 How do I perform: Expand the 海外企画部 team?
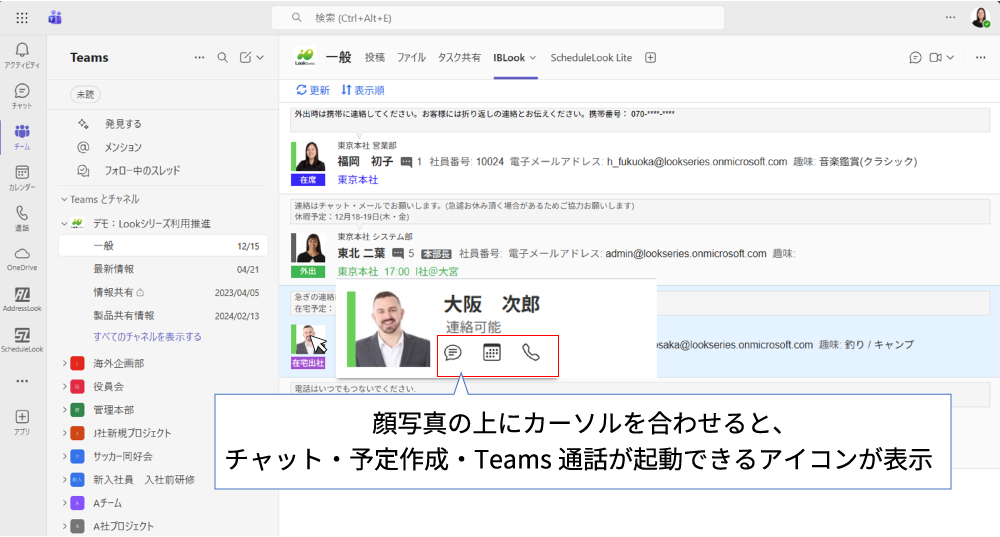coord(64,363)
